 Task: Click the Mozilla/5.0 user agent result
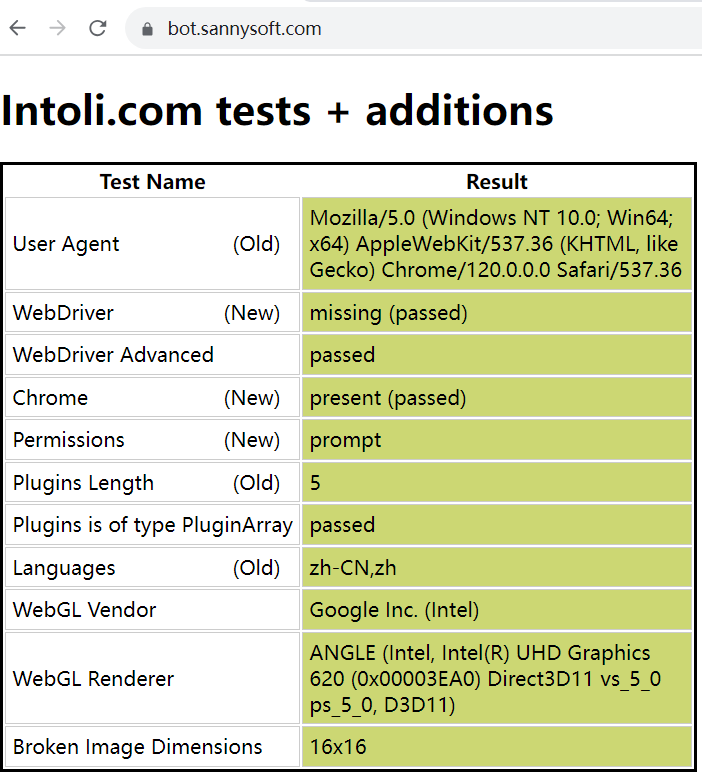[x=497, y=244]
